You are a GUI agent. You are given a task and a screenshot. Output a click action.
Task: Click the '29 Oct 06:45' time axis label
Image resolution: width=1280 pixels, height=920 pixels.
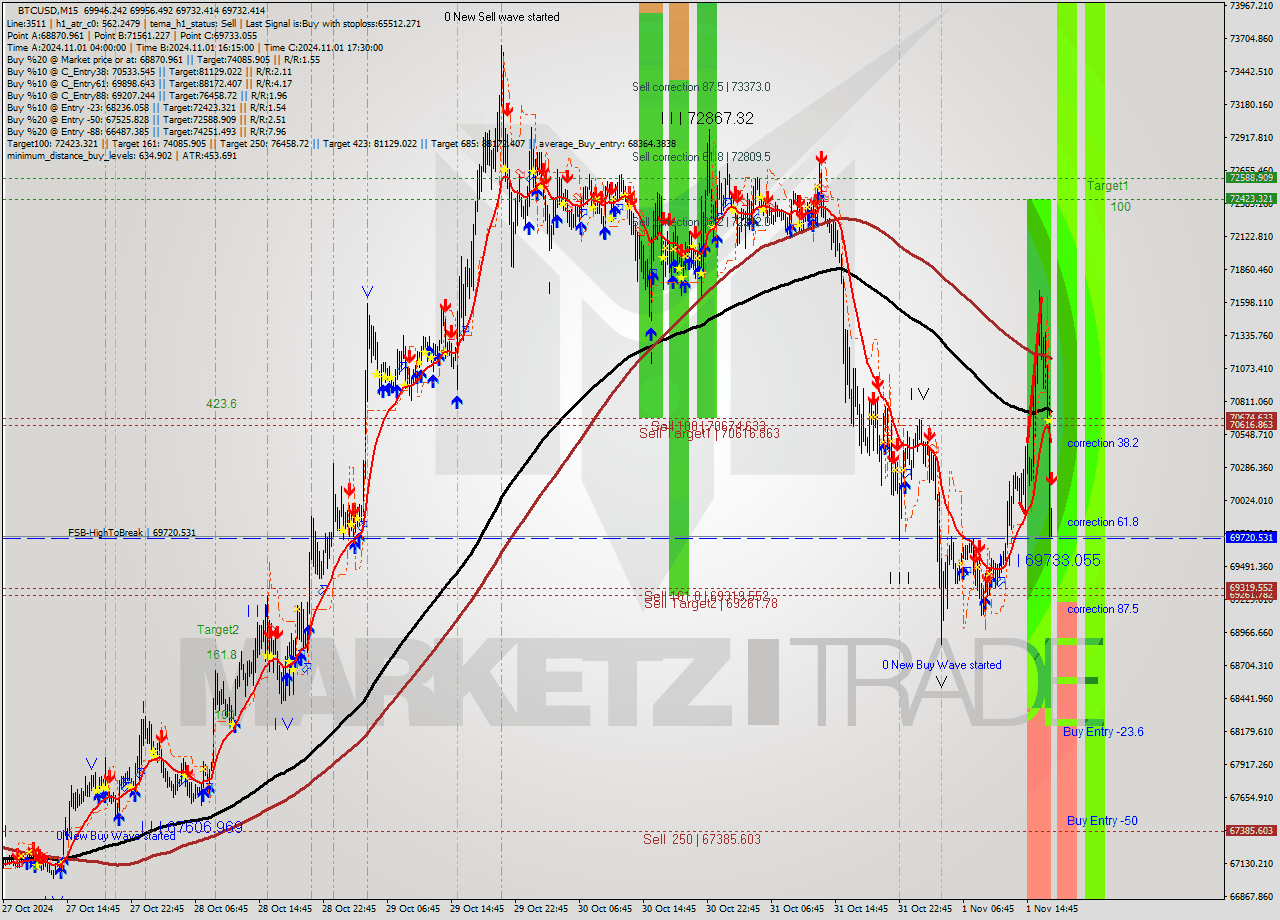point(414,909)
